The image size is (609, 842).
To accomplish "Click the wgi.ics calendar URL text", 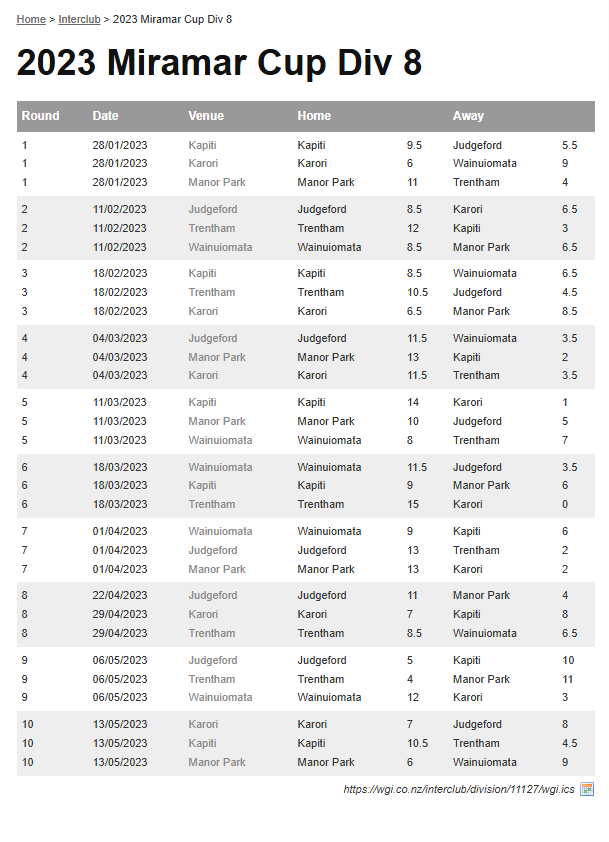I will (459, 789).
